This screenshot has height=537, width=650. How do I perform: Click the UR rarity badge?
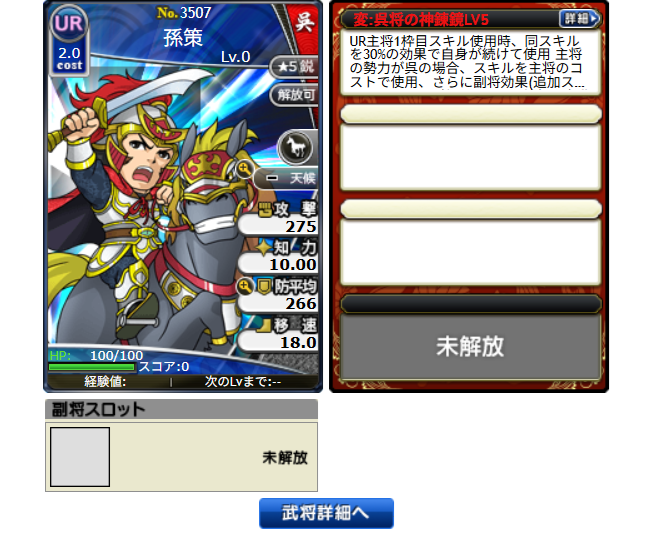(69, 24)
